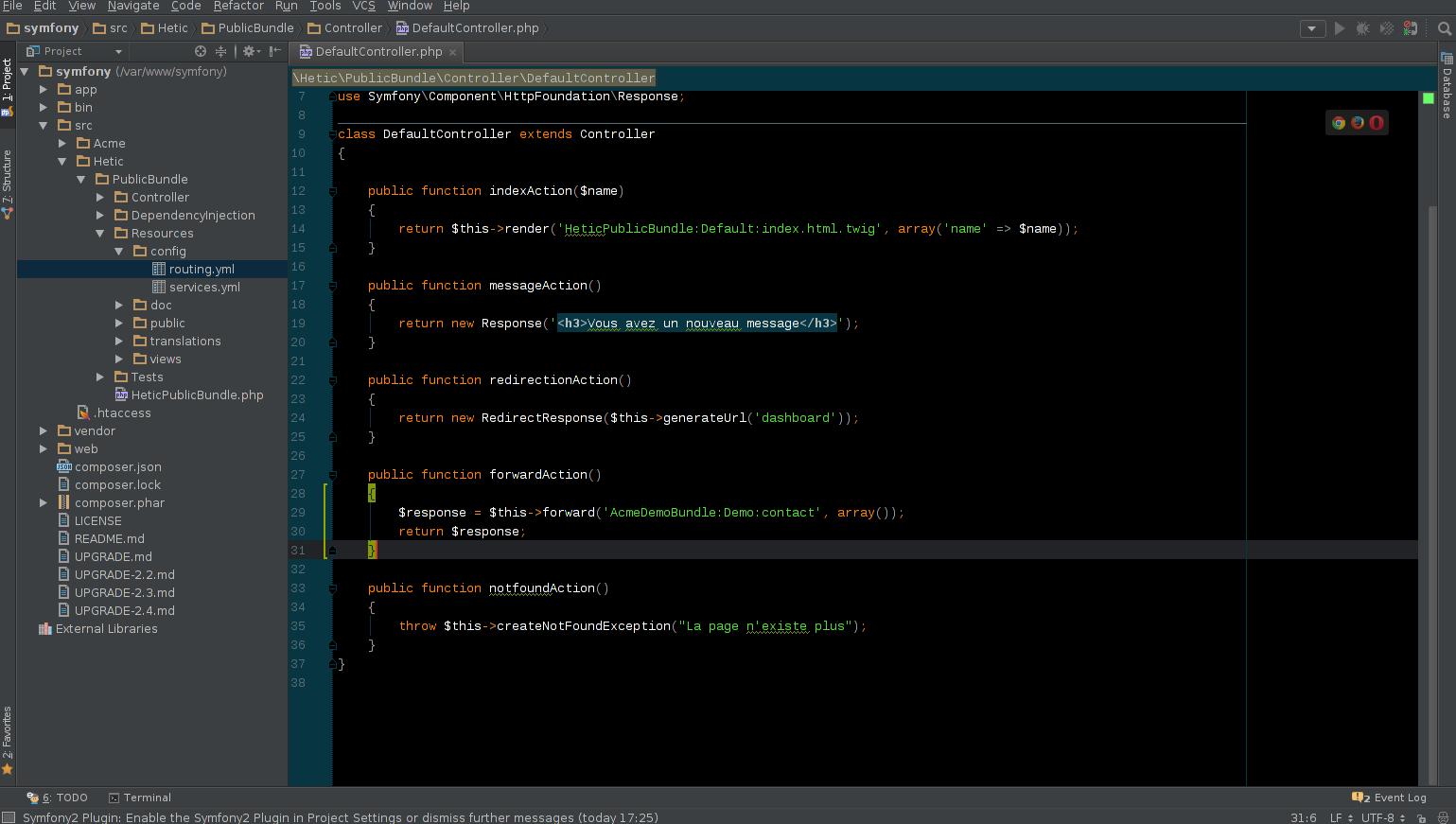Select HeticPublicBundle.php file

point(189,395)
